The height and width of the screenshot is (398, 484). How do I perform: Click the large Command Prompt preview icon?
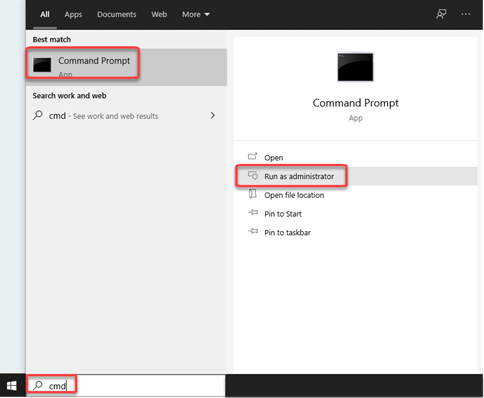(x=355, y=67)
